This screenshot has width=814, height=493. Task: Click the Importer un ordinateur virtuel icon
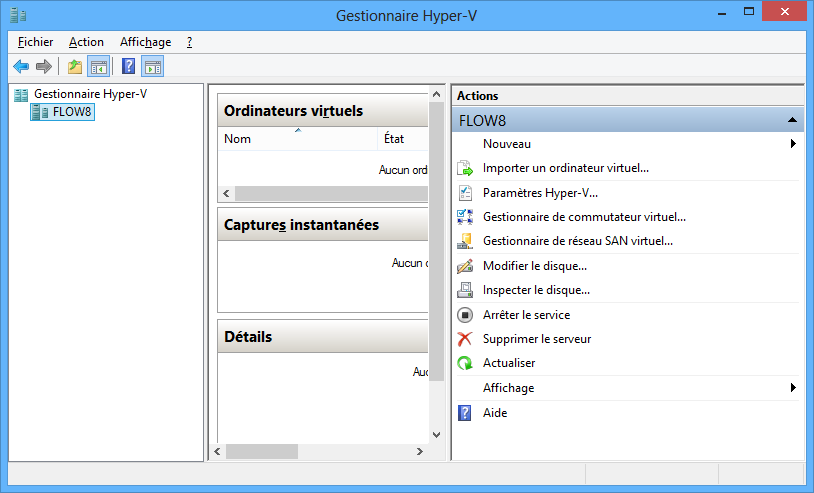point(464,168)
